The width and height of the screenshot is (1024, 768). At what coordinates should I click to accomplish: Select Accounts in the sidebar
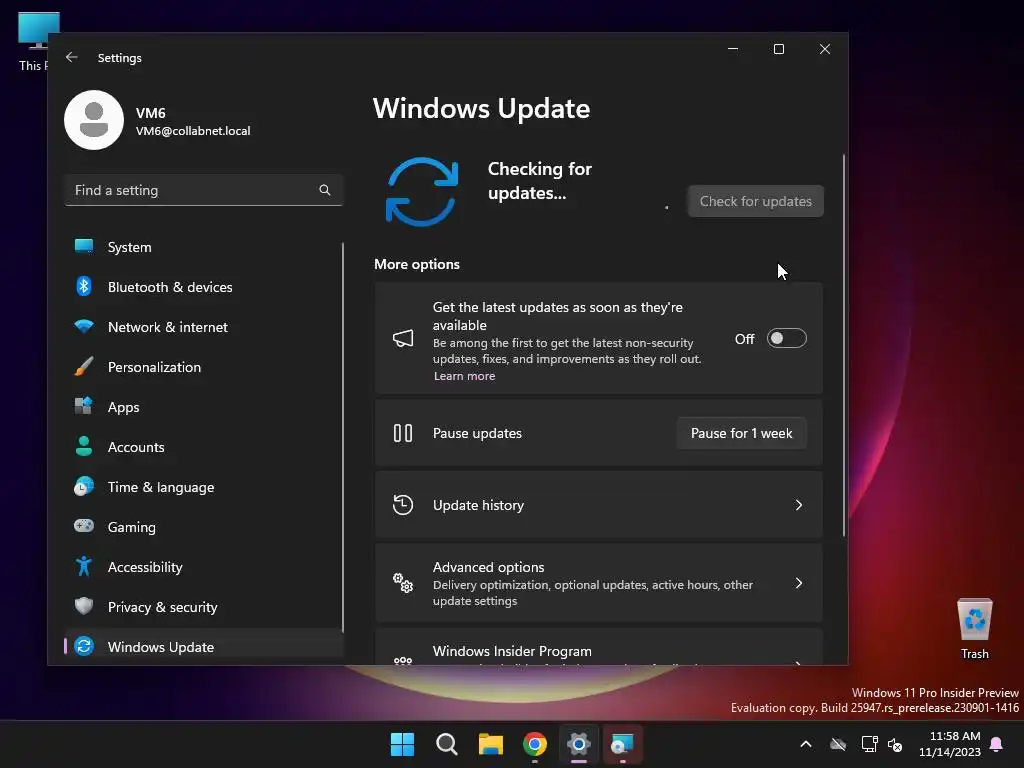[203, 447]
